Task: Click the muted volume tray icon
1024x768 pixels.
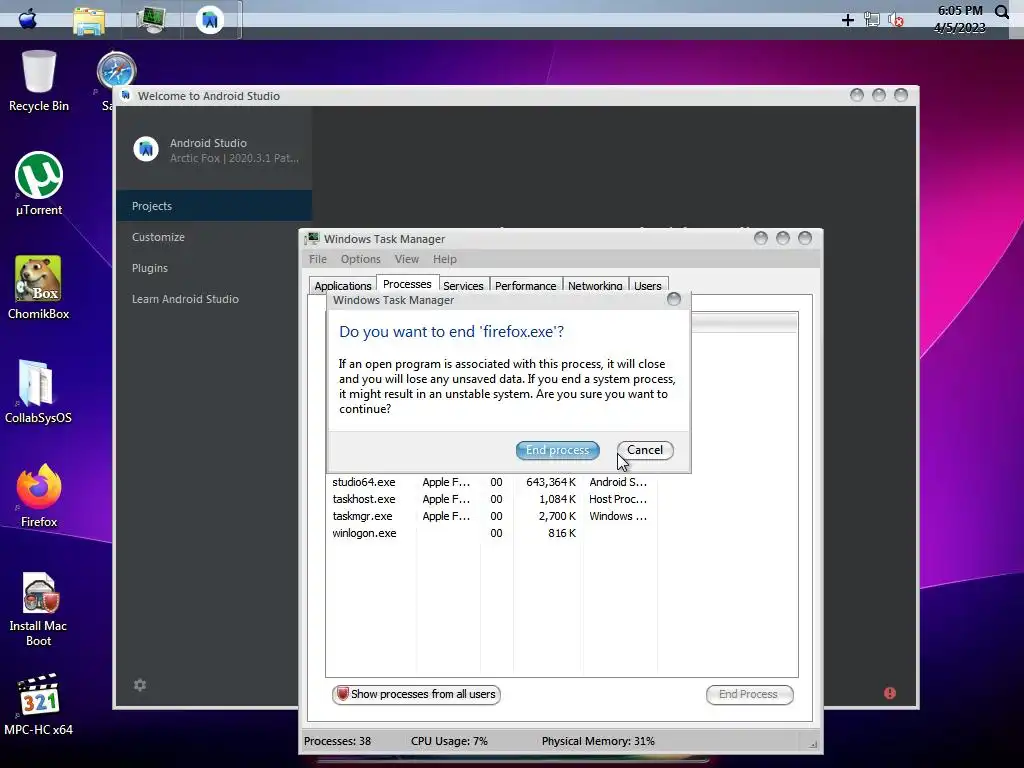Action: [895, 20]
